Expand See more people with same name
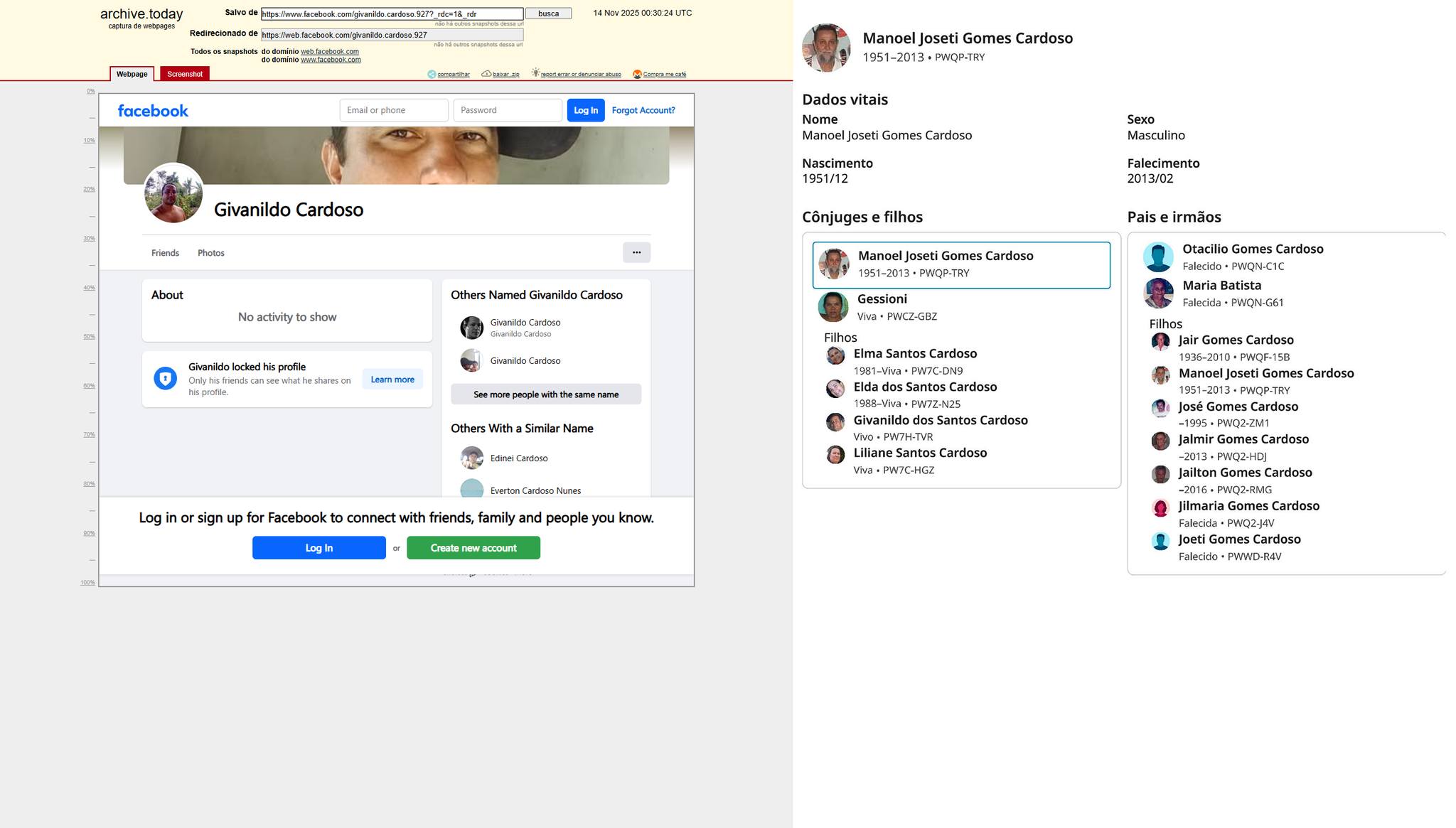 point(546,394)
